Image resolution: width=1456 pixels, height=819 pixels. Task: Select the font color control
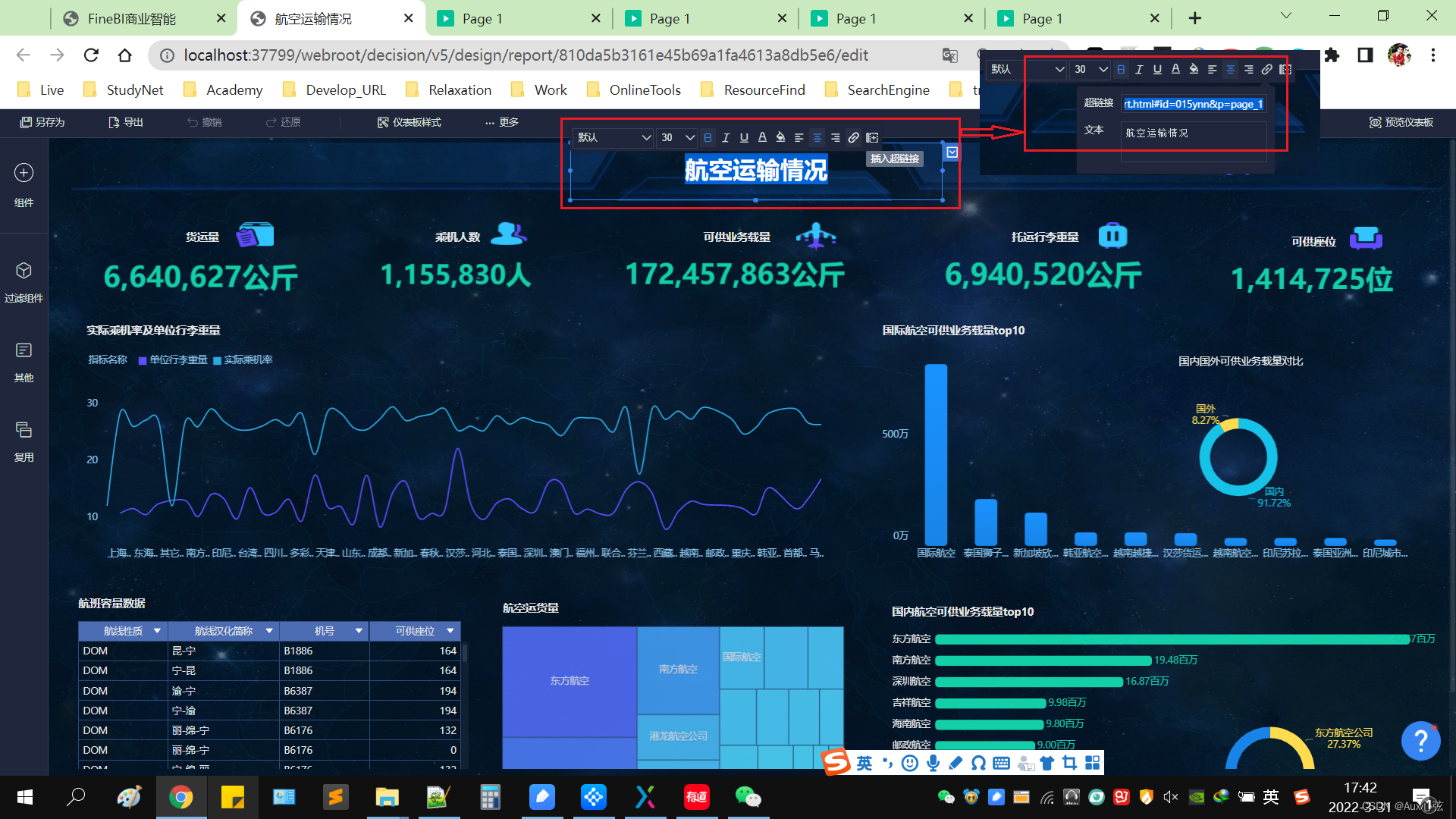(x=762, y=137)
